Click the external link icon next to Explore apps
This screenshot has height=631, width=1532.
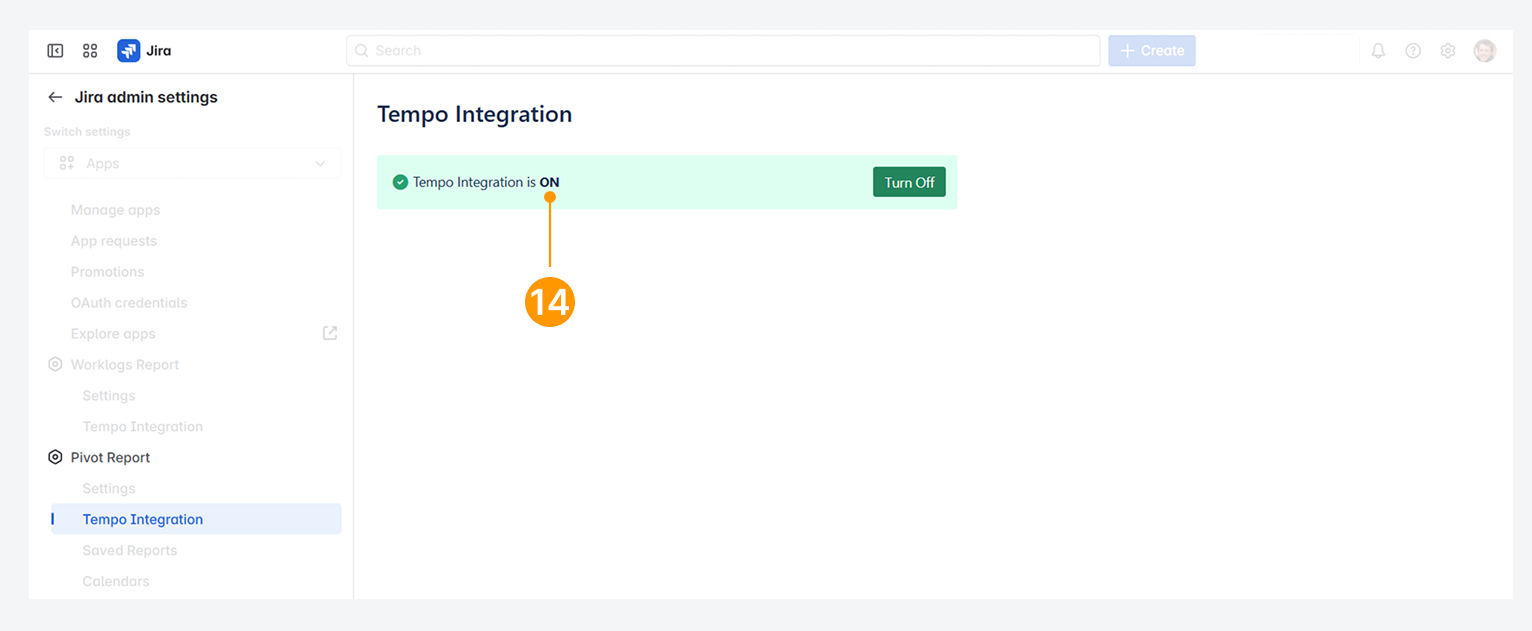(x=330, y=333)
